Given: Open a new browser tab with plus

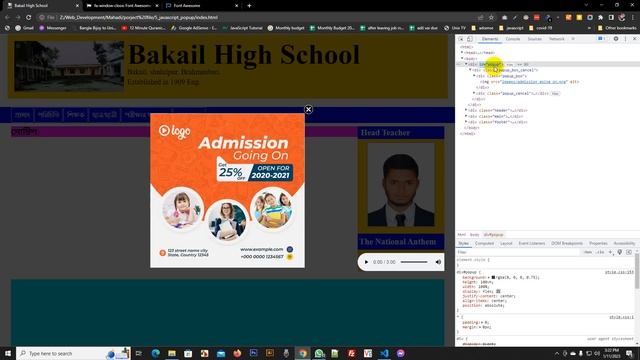Looking at the screenshot, I should [x=249, y=6].
